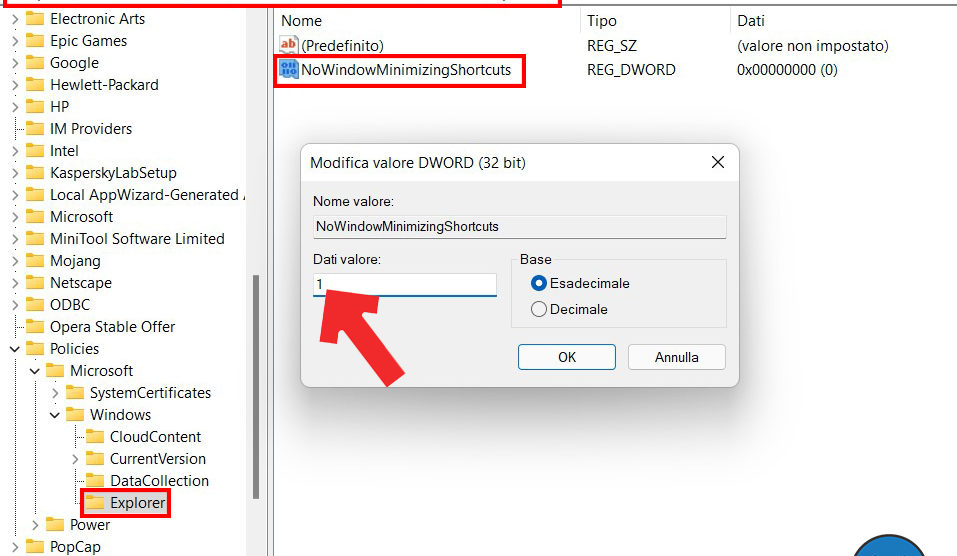
Task: Click the IM Providers folder icon
Action: (35, 129)
